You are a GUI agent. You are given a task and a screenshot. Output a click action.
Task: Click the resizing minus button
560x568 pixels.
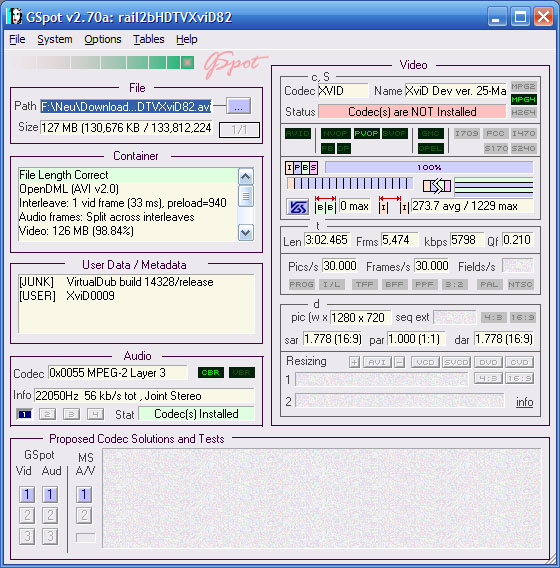click(x=400, y=362)
